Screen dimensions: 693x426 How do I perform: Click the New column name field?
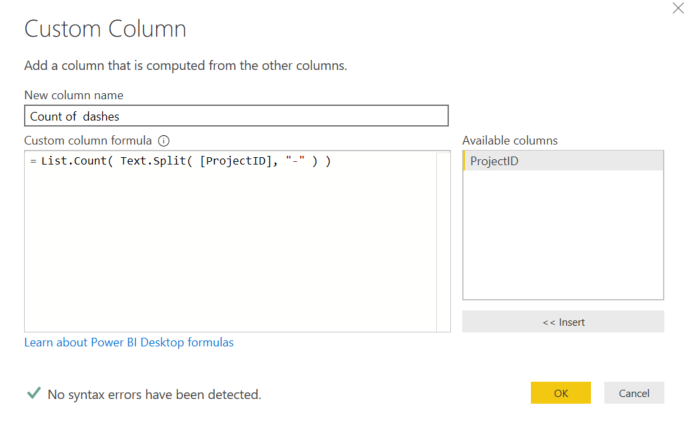[236, 116]
